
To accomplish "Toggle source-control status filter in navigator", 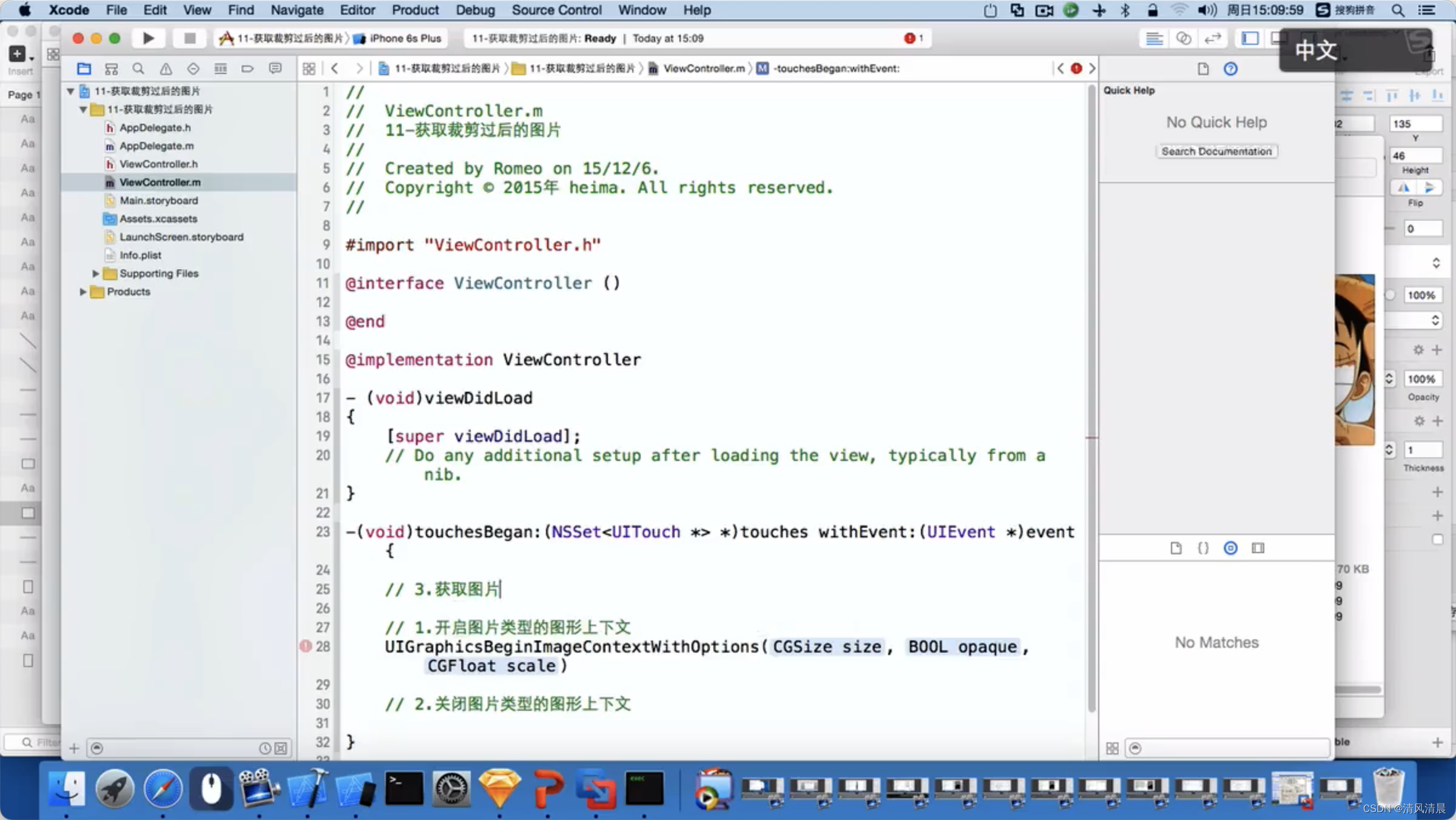I will click(281, 748).
